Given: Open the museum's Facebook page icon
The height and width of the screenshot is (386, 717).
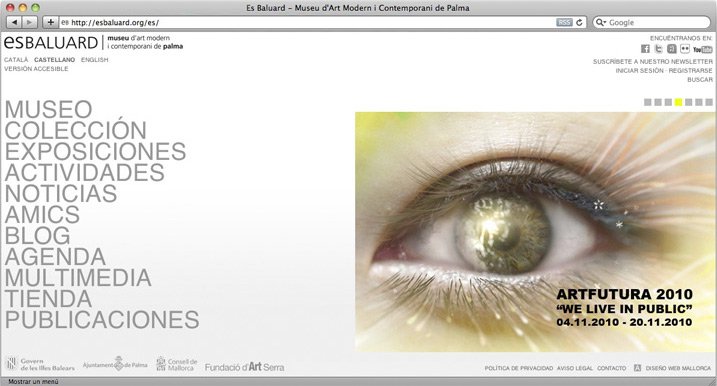Looking at the screenshot, I should click(645, 49).
